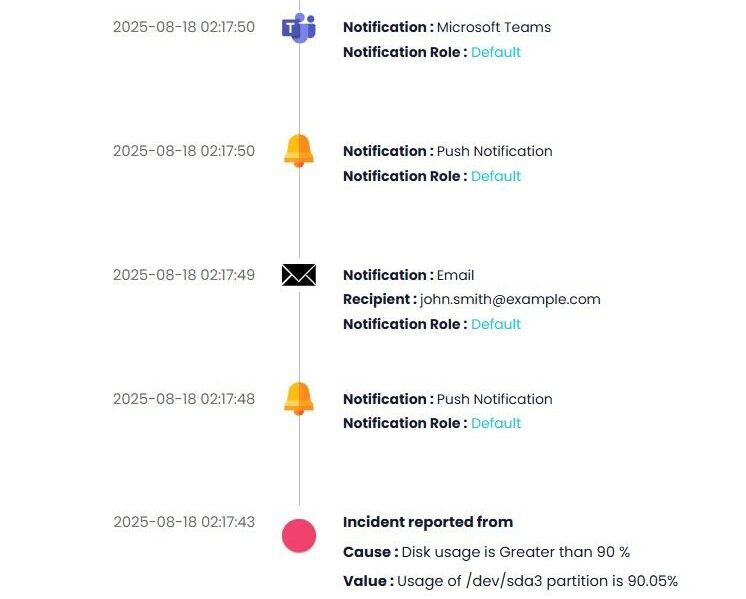Click the email envelope icon

point(298,275)
